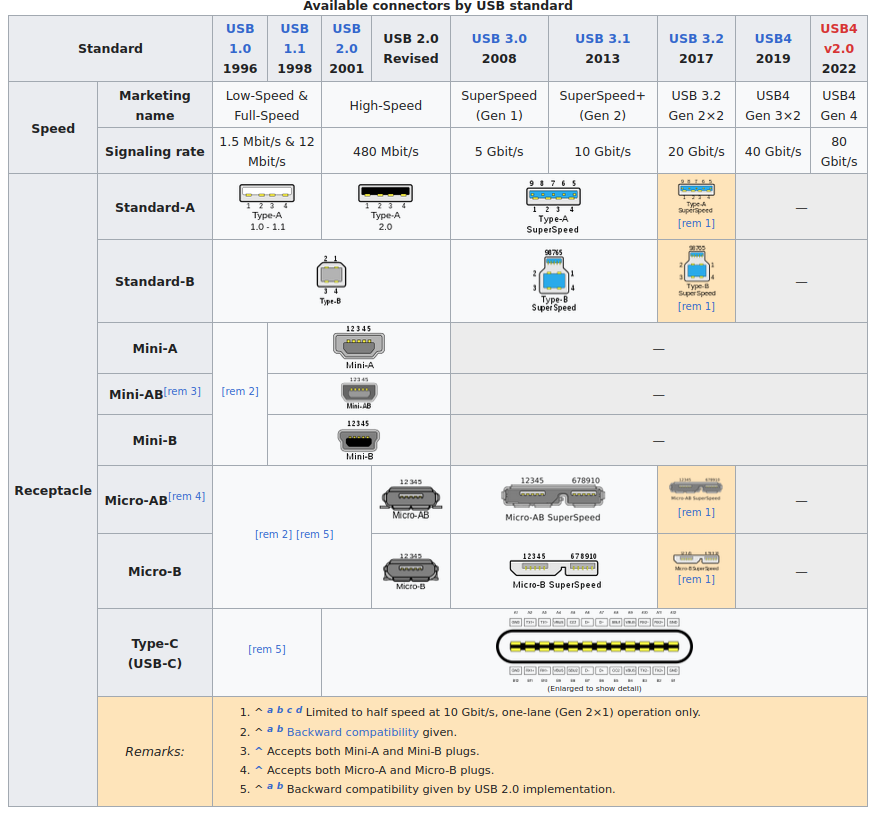Click the [rem 4] reference beside Micro-AB
This screenshot has width=876, height=816.
(x=187, y=496)
